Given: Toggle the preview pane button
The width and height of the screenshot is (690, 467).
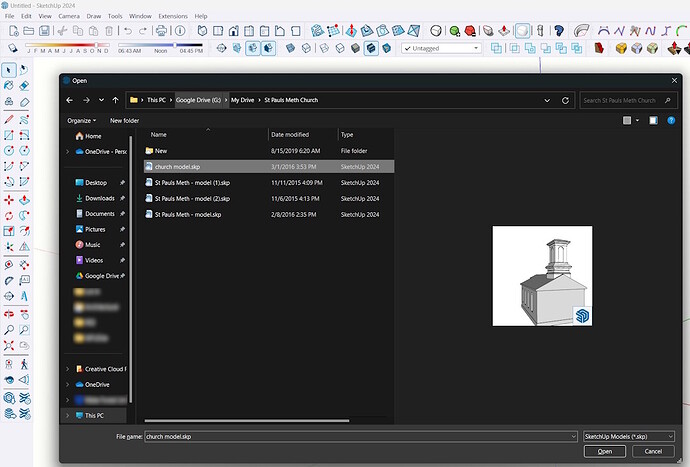Looking at the screenshot, I should (x=652, y=120).
